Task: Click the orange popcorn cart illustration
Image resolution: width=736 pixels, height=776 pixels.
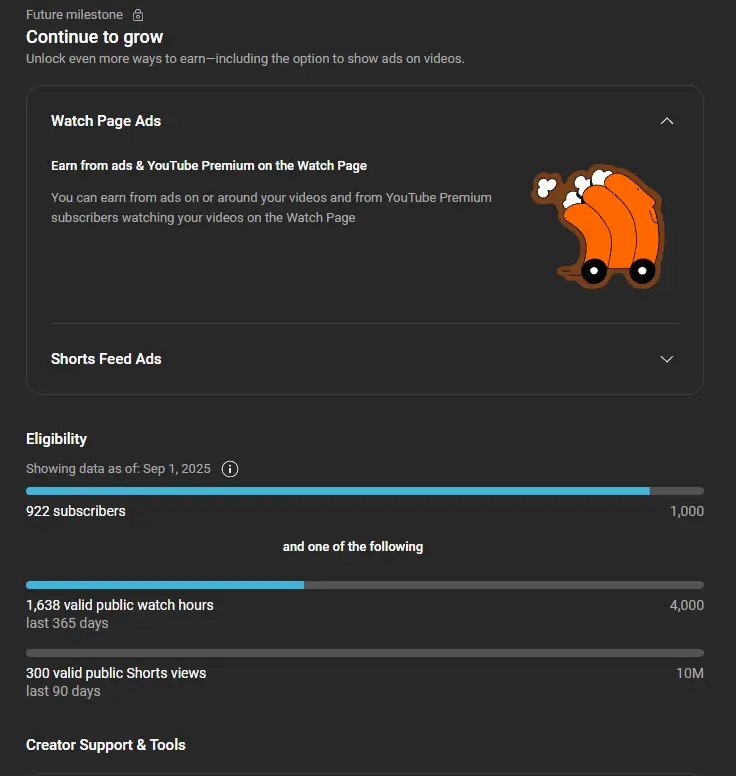Action: [598, 229]
